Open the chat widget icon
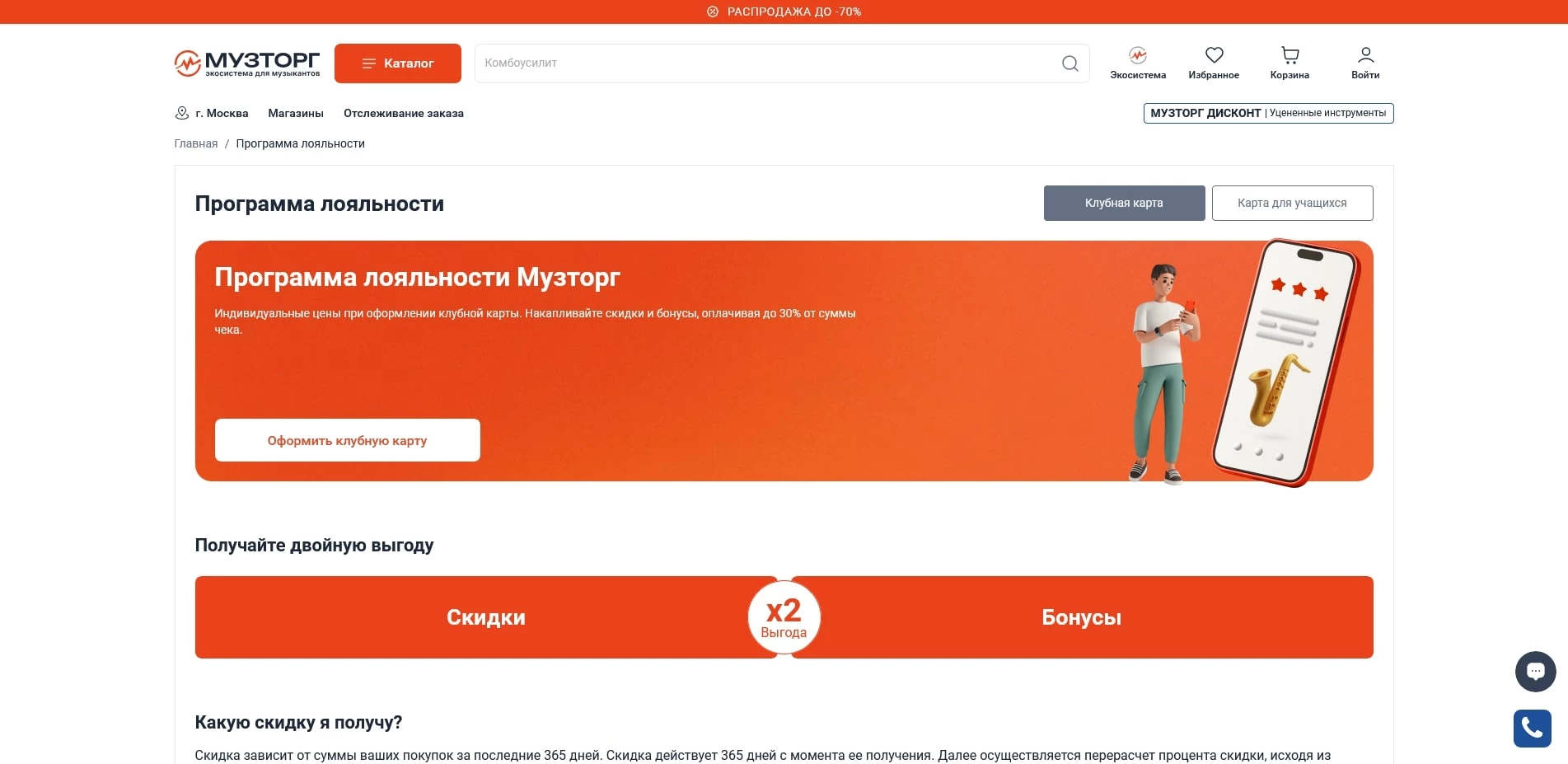 [x=1535, y=671]
